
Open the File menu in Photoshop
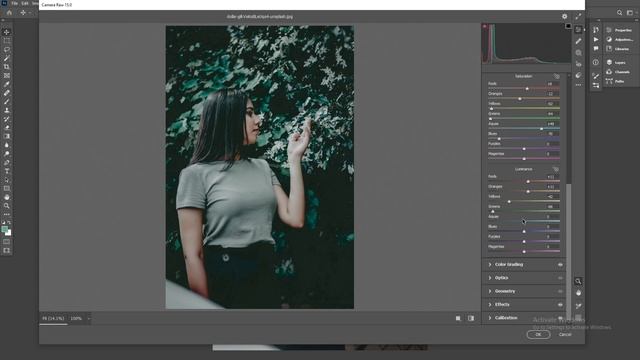point(15,3)
